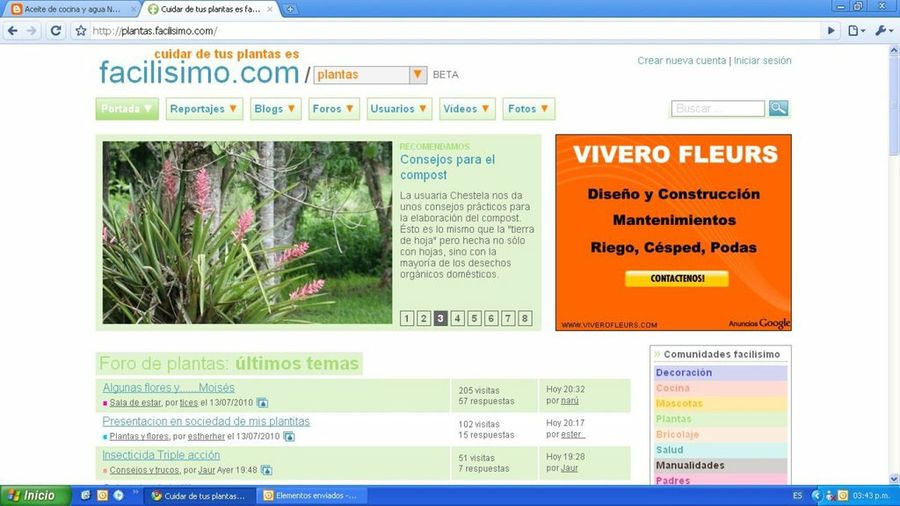This screenshot has width=900, height=506.
Task: Open user tices profile link
Action: coord(189,403)
